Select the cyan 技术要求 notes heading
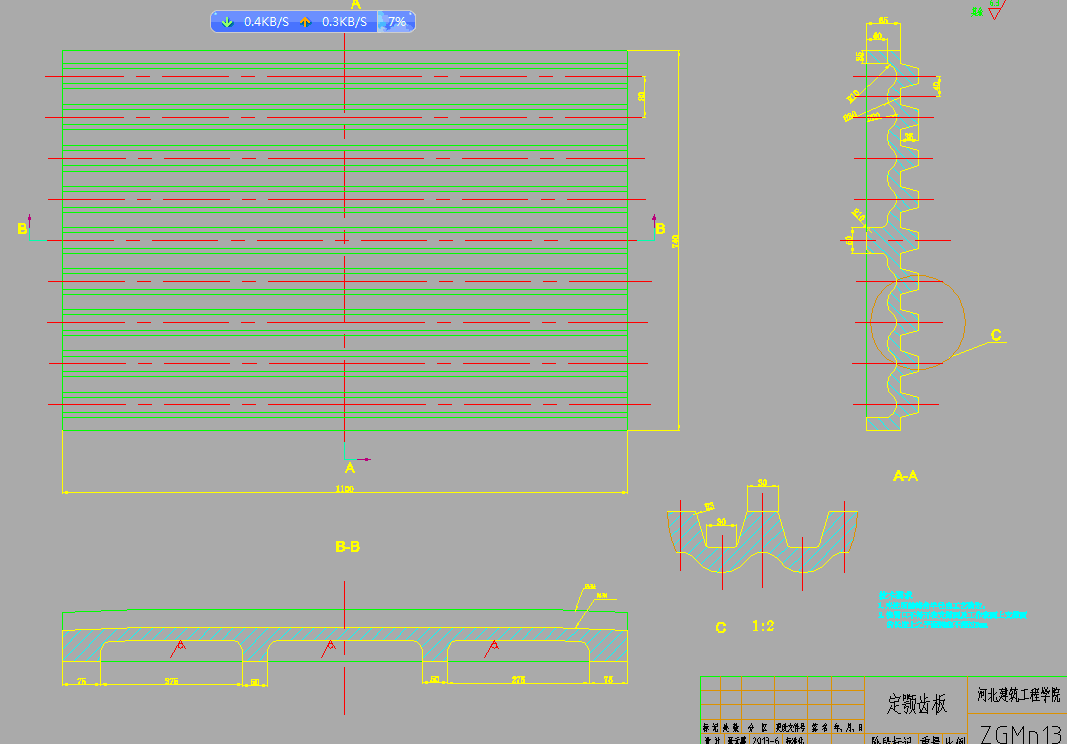Screen dimensions: 1067x744 [896, 595]
